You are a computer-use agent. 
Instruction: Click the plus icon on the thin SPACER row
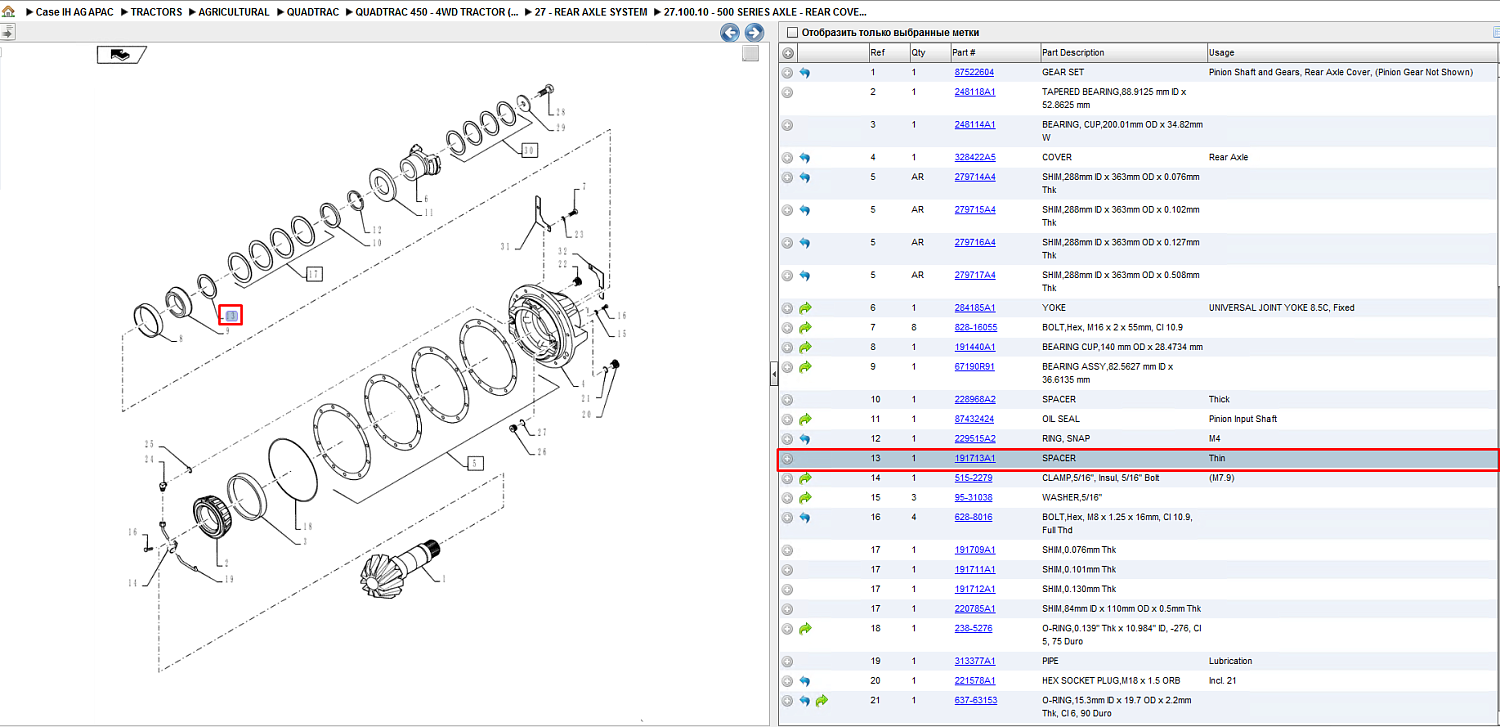point(788,459)
